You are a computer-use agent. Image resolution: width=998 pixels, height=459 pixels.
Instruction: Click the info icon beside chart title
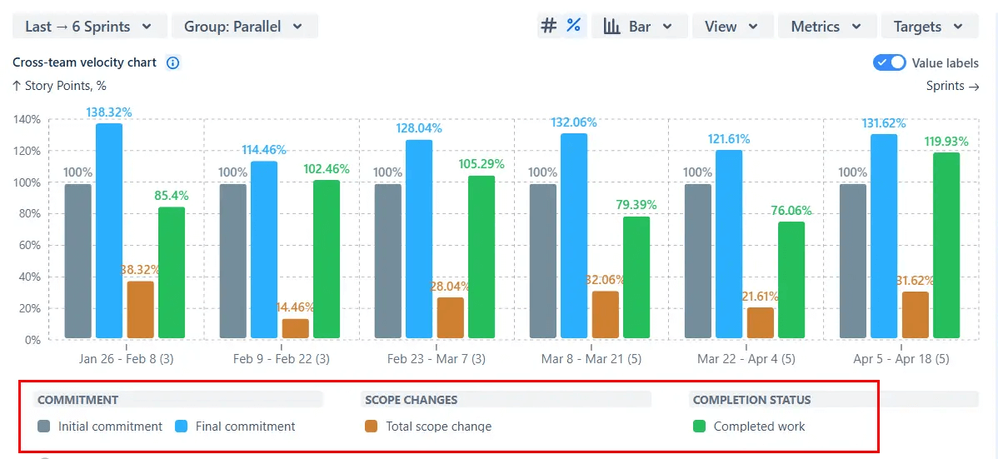coord(172,63)
